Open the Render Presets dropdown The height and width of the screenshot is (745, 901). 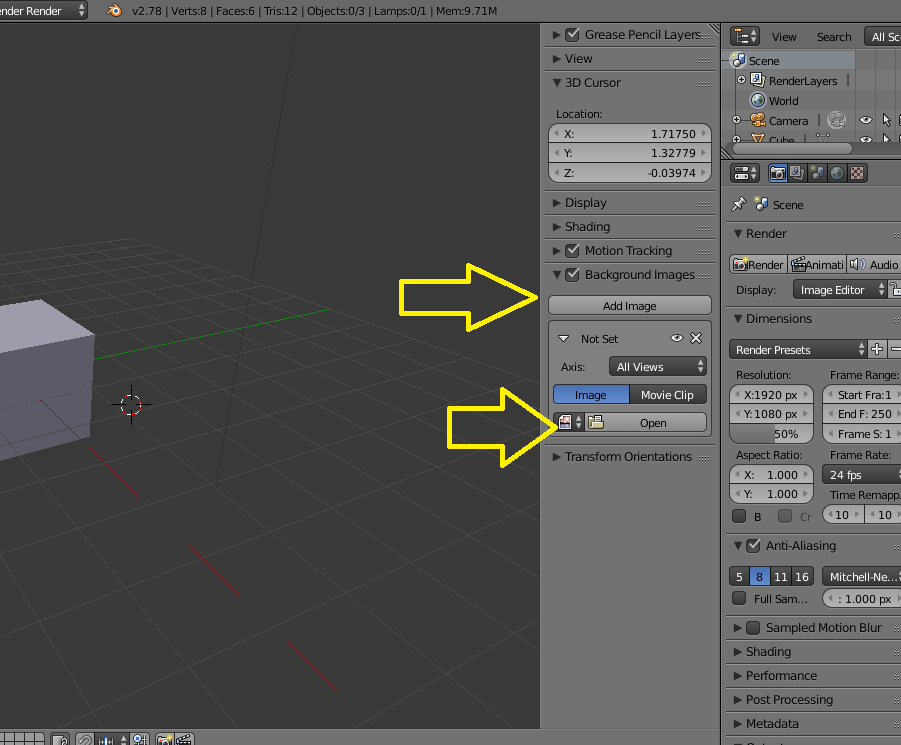coord(798,349)
